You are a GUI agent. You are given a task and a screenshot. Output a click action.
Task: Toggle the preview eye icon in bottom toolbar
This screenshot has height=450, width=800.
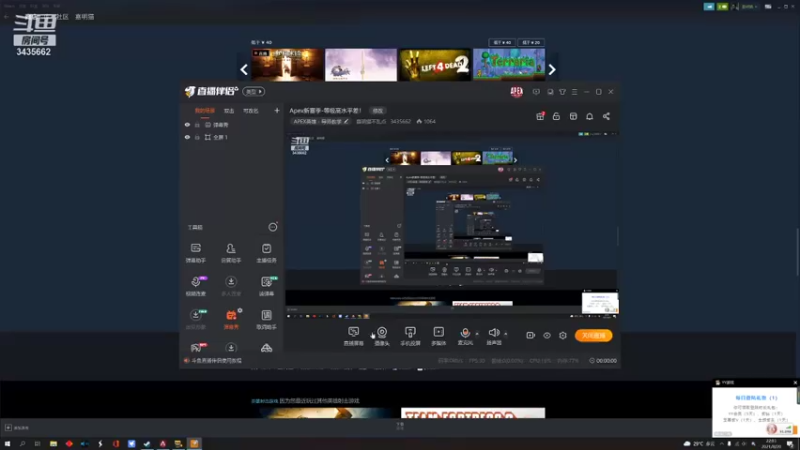pos(546,335)
